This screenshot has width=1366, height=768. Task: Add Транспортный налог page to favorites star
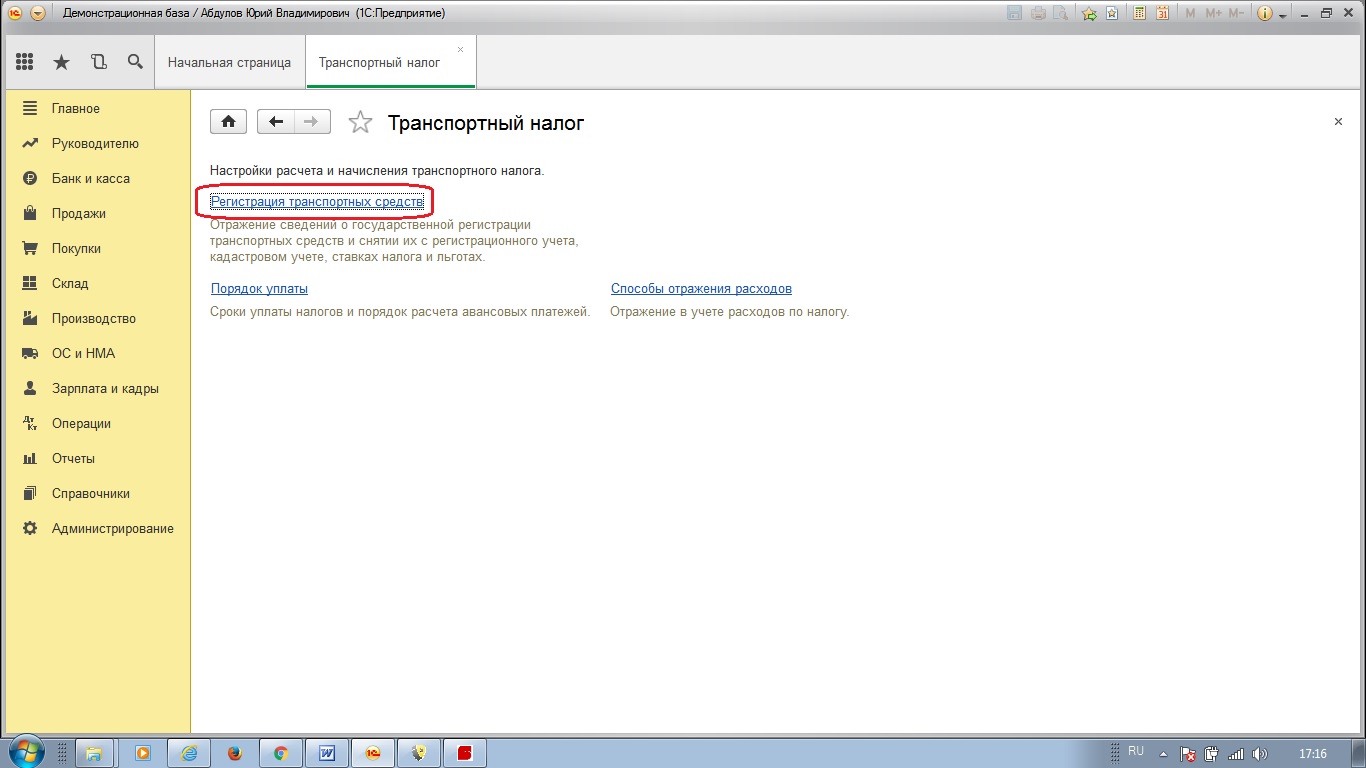coord(360,123)
